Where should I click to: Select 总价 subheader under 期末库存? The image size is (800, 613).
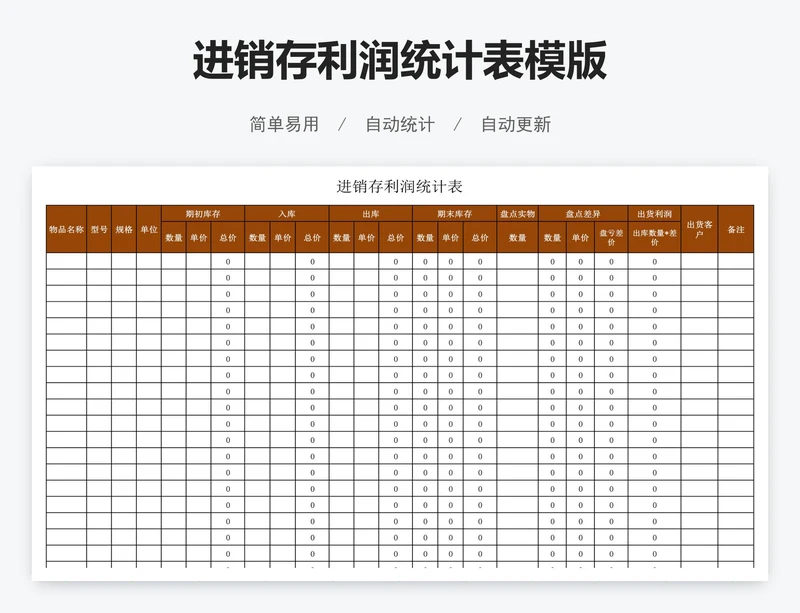(480, 237)
